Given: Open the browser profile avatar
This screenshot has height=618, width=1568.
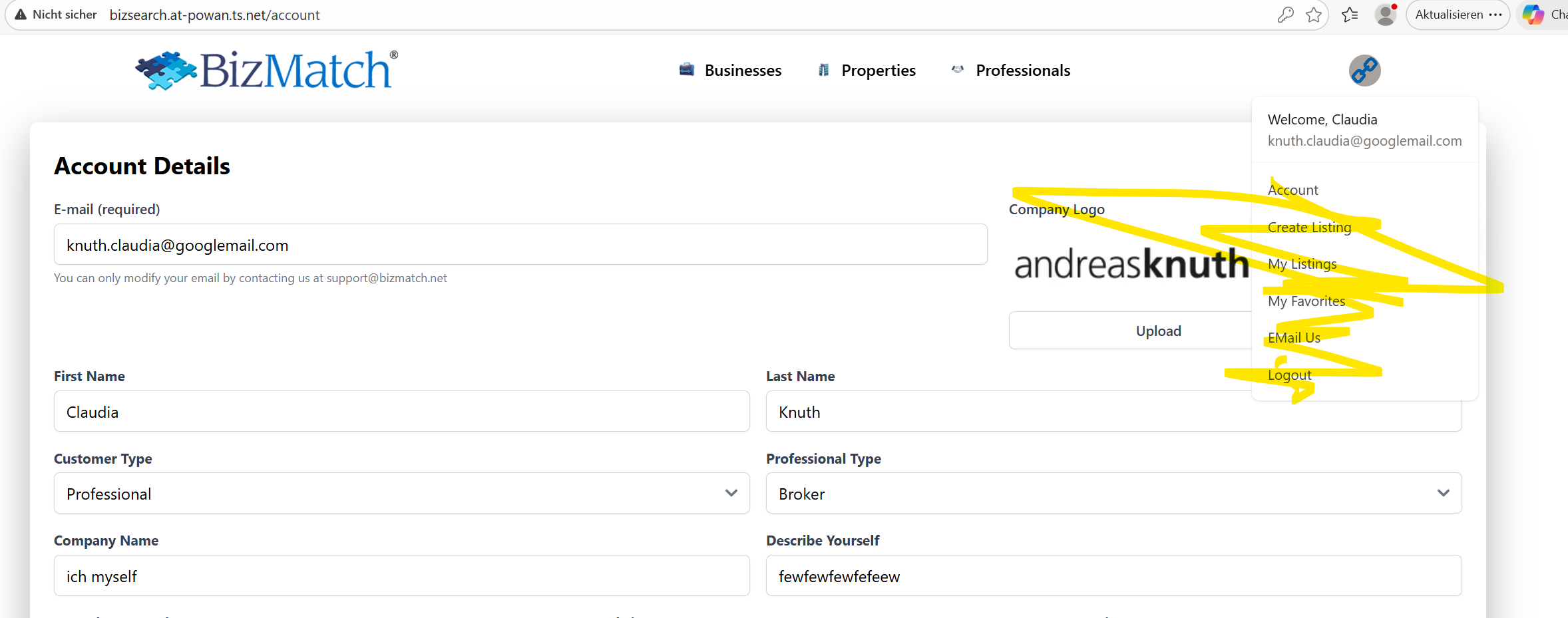Looking at the screenshot, I should pos(1386,15).
